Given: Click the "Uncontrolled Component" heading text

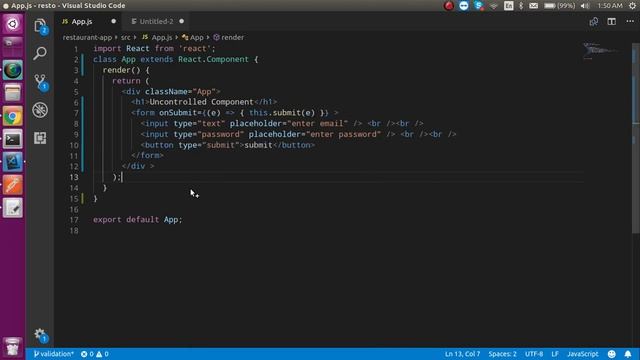Looking at the screenshot, I should pos(202,102).
